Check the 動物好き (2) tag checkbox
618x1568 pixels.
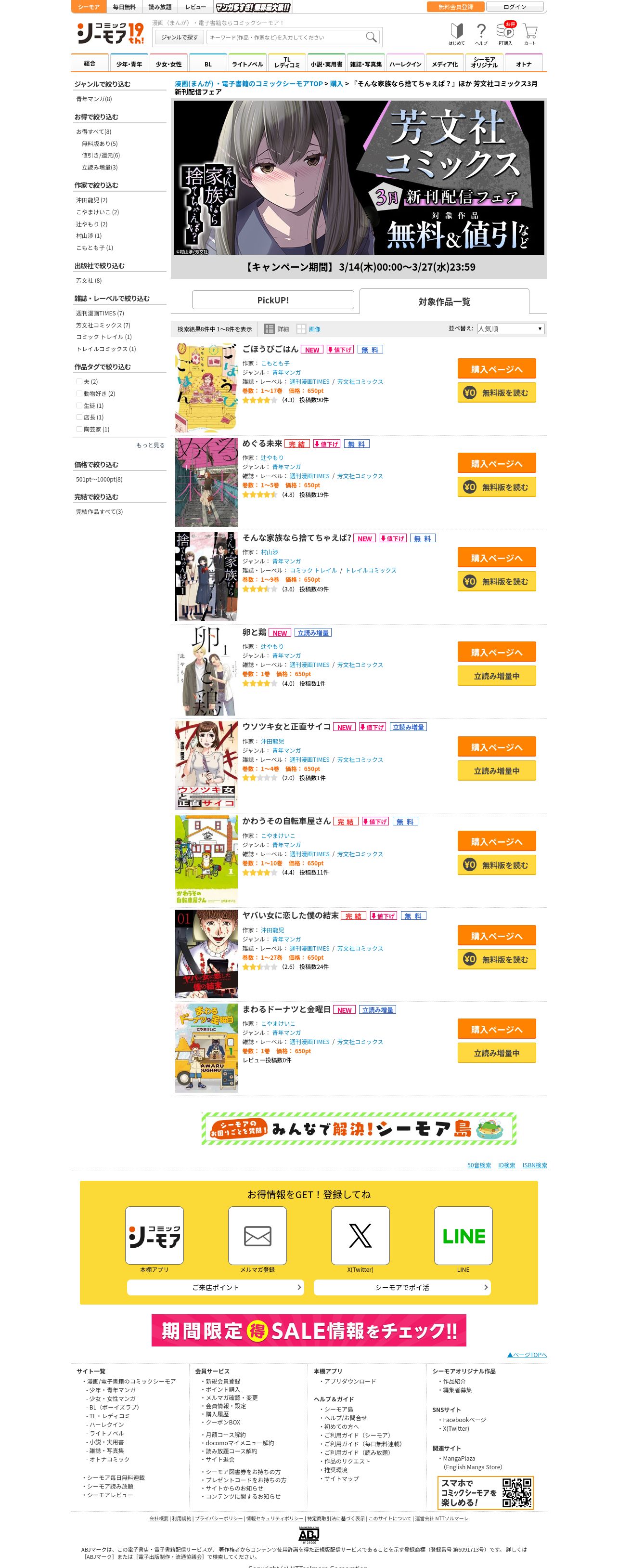tap(79, 393)
